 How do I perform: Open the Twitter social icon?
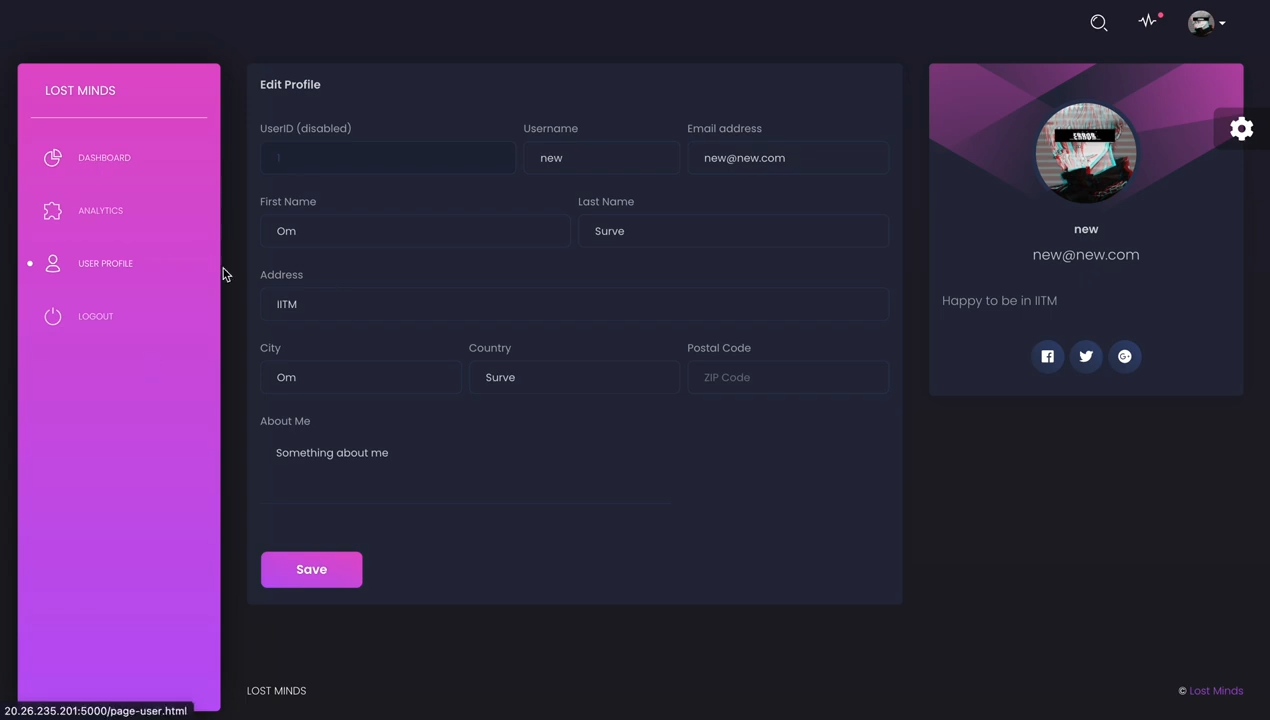click(x=1086, y=356)
